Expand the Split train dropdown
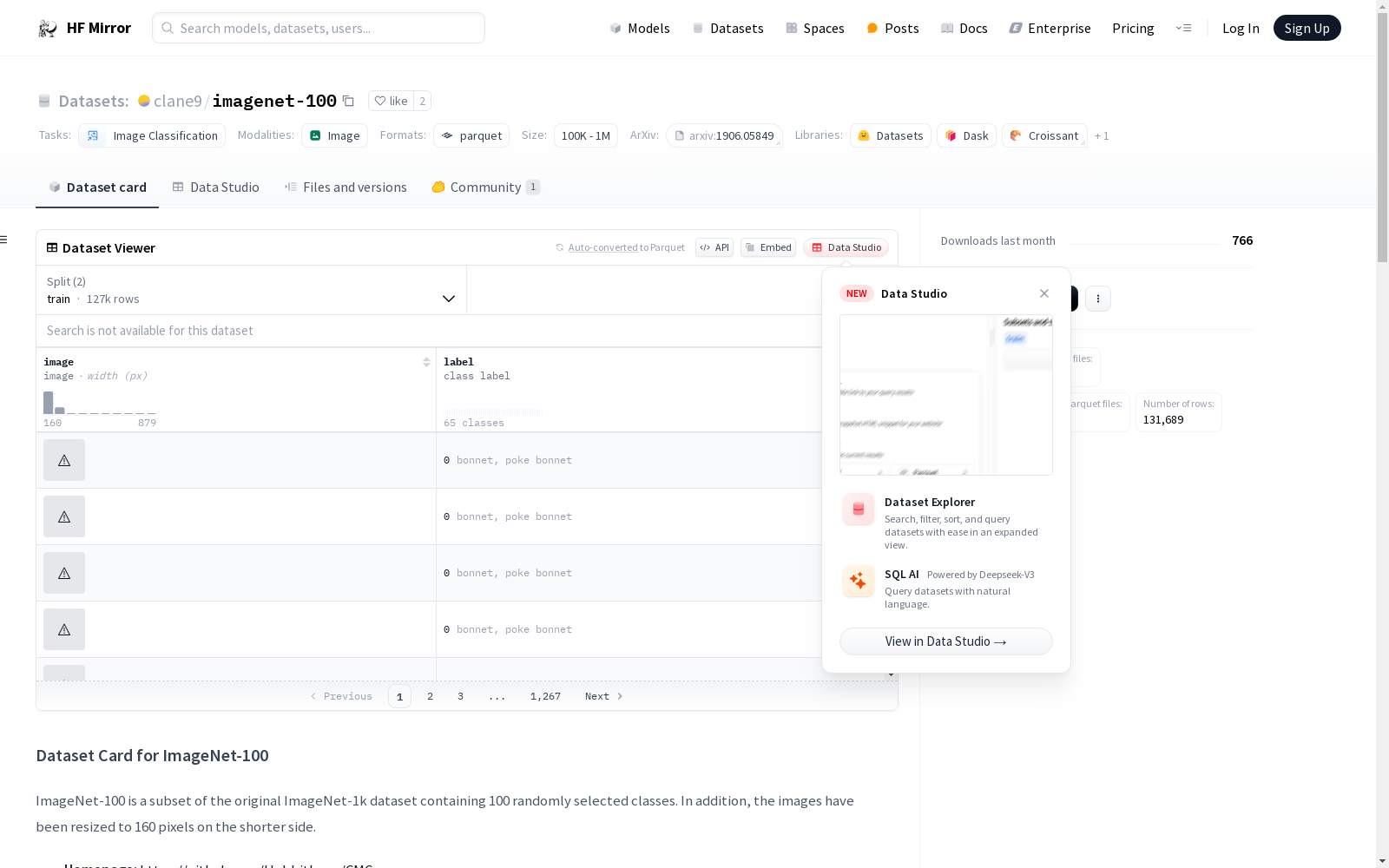This screenshot has height=868, width=1389. (251, 290)
